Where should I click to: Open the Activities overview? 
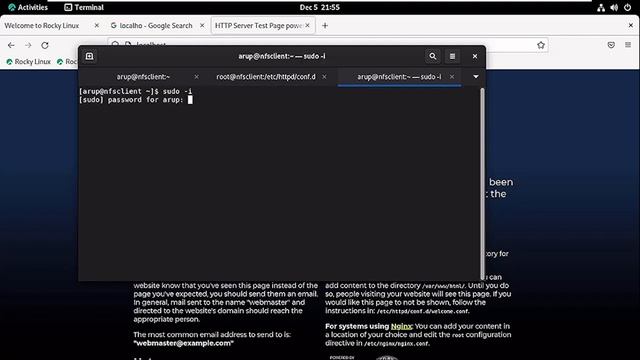(27, 7)
